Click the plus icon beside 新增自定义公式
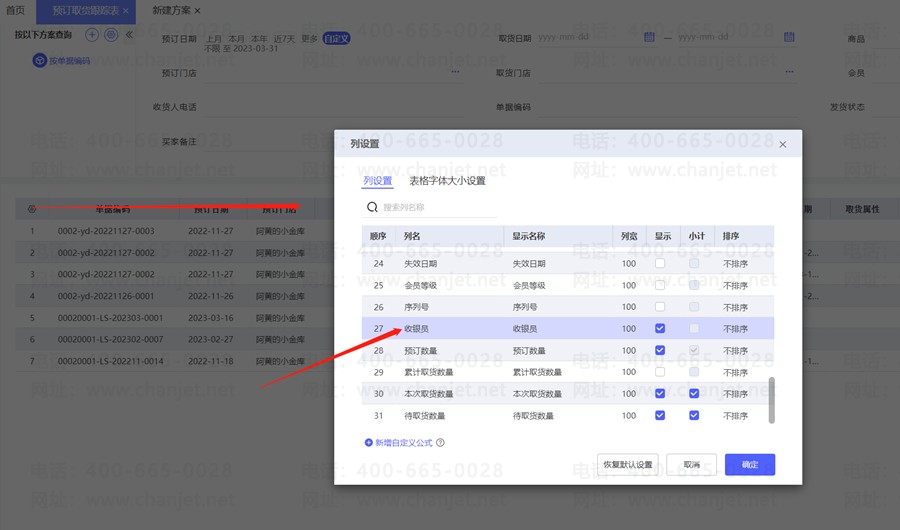Screen dimensions: 900x530 pos(368,442)
